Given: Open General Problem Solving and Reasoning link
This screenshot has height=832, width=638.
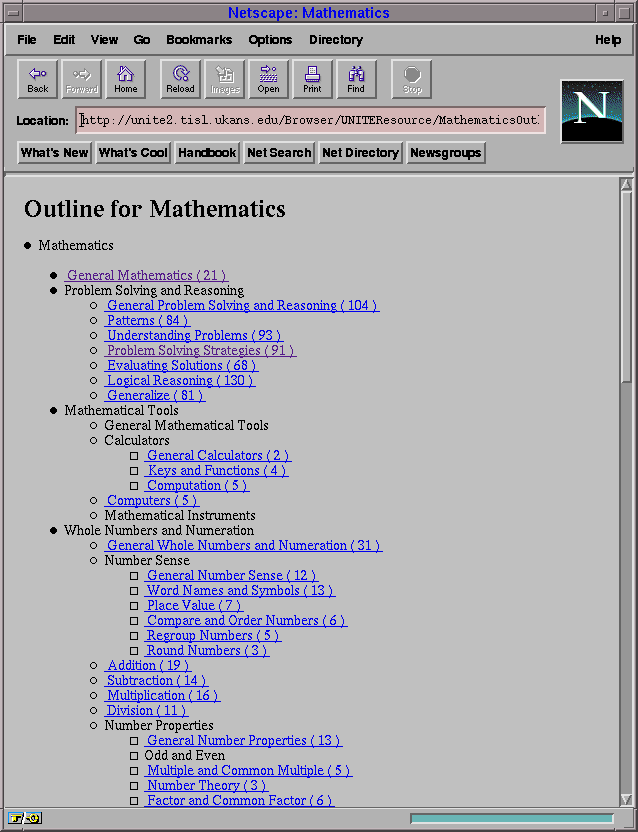Looking at the screenshot, I should point(242,306).
